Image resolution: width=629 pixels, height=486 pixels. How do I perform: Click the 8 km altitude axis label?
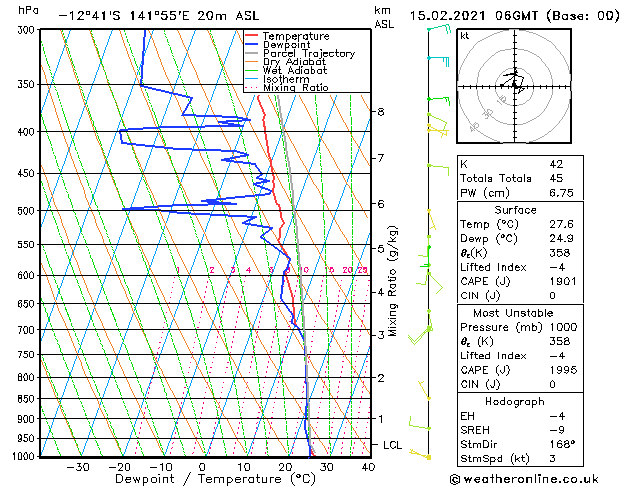point(381,111)
